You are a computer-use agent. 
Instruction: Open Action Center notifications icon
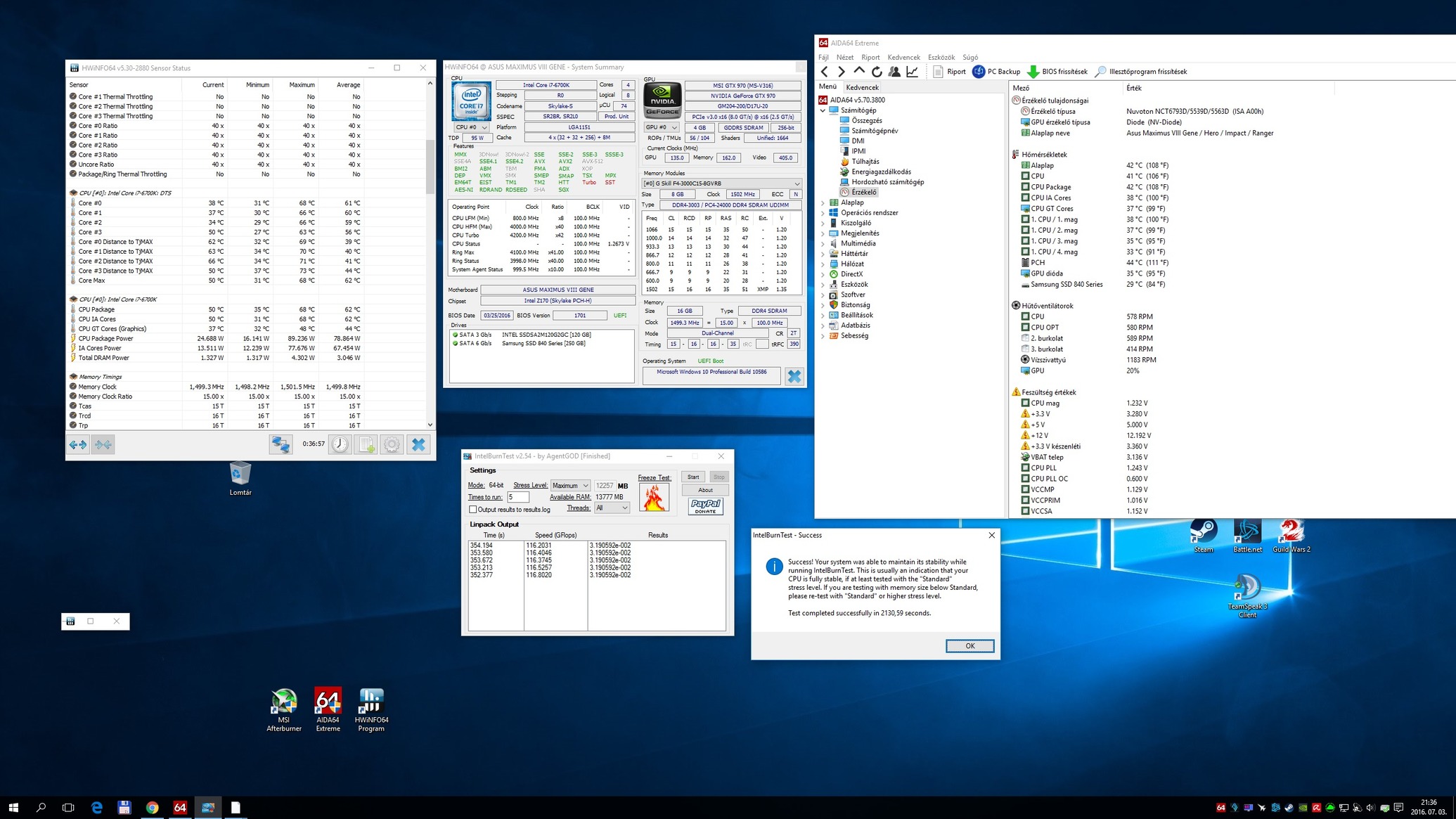point(1398,808)
